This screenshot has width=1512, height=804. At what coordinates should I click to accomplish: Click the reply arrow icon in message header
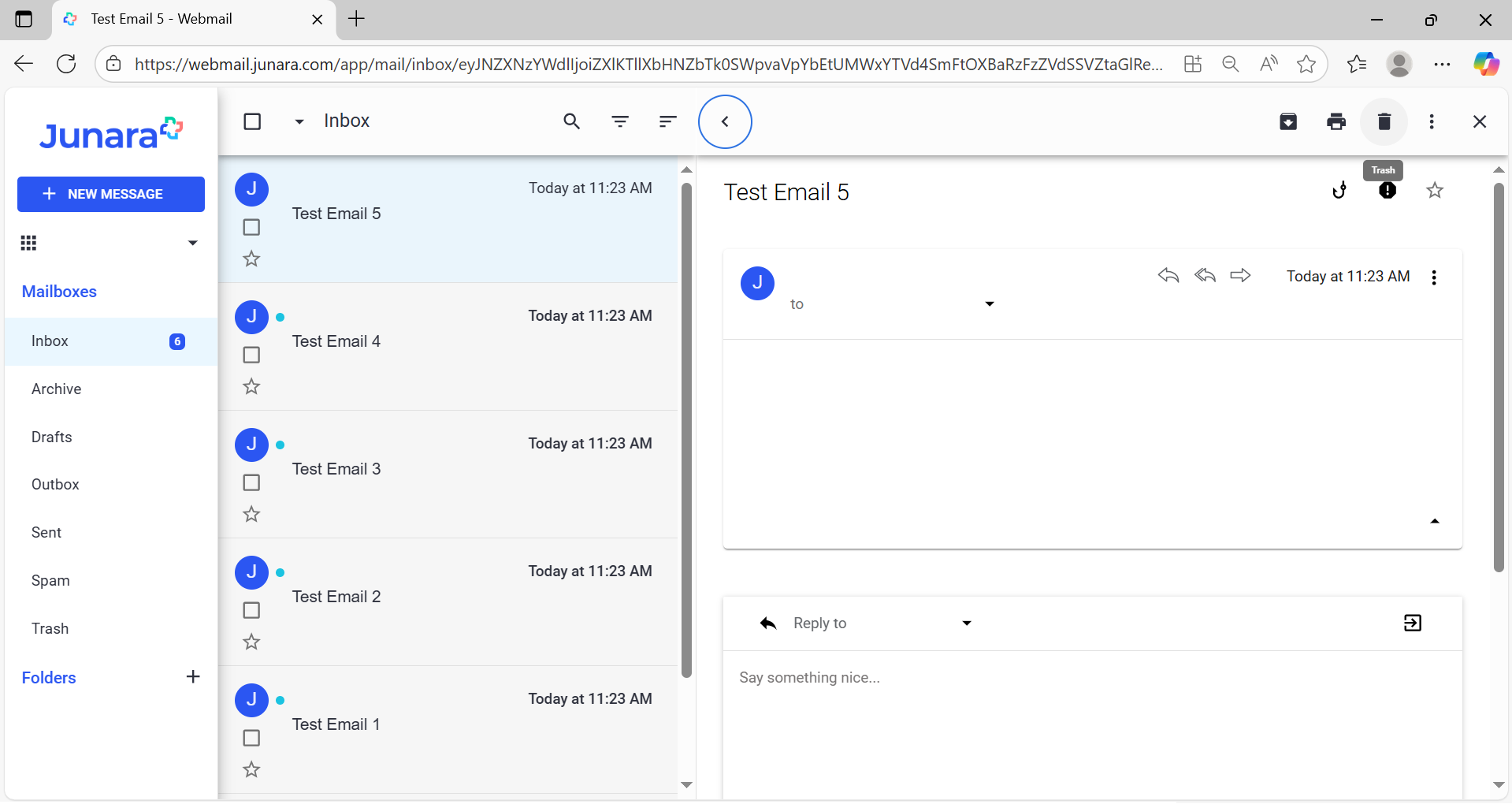click(x=1168, y=275)
